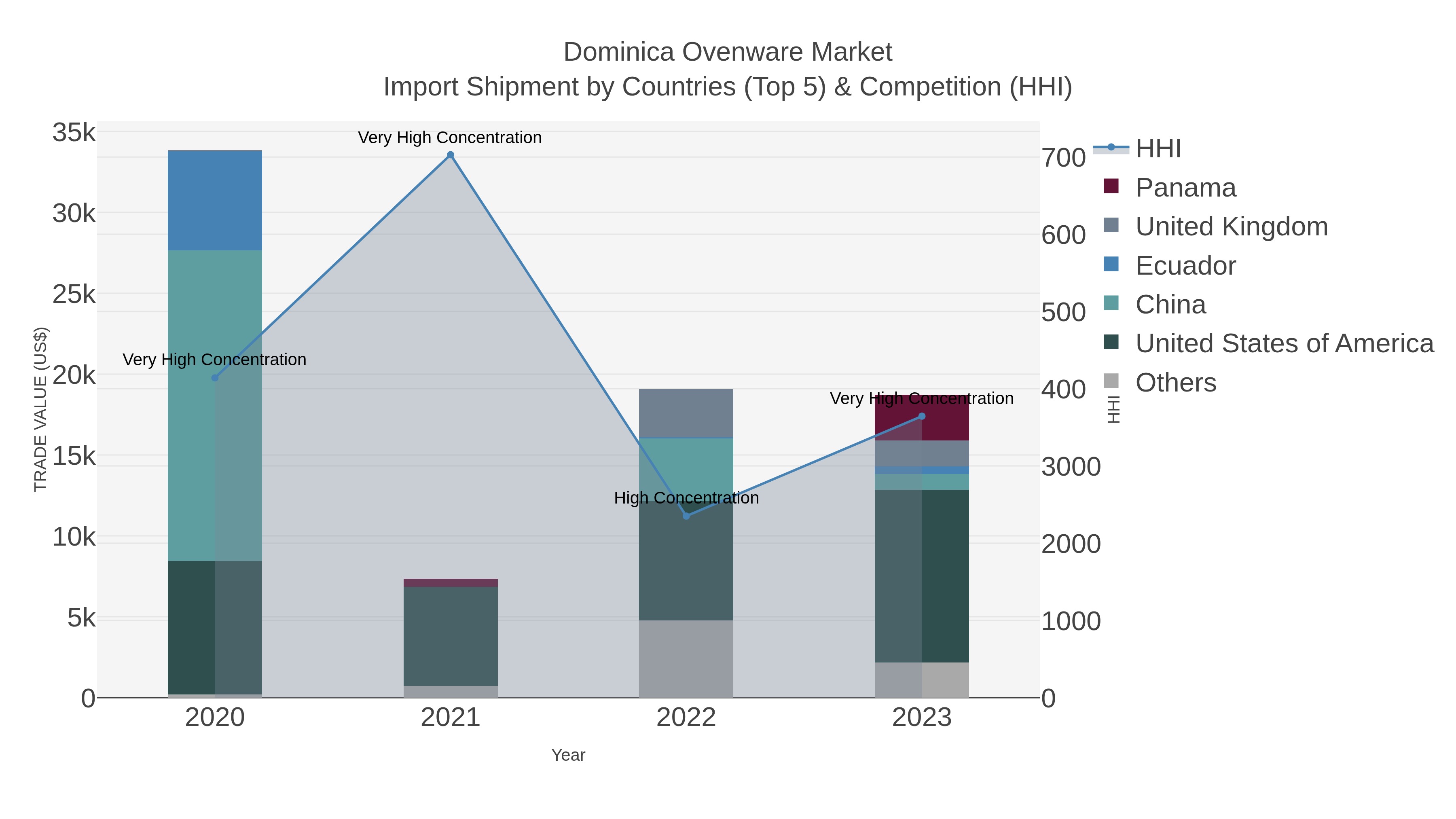The height and width of the screenshot is (819, 1456).
Task: Click the United Kingdom bar segment in 2023
Action: coord(922,453)
